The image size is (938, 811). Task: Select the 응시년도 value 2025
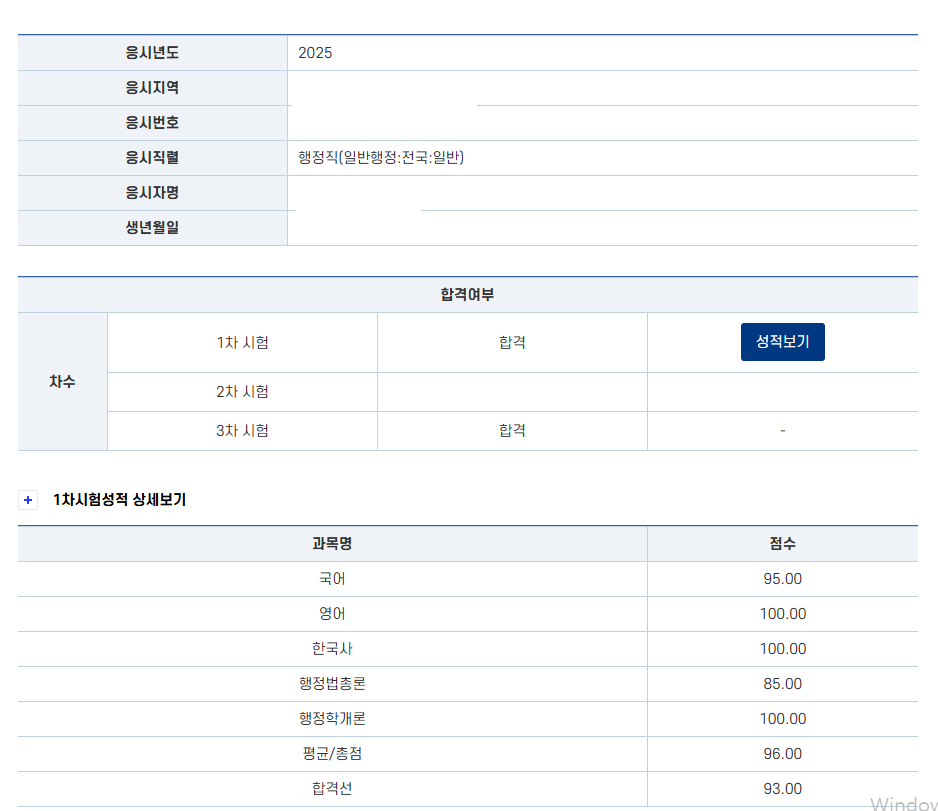click(315, 53)
